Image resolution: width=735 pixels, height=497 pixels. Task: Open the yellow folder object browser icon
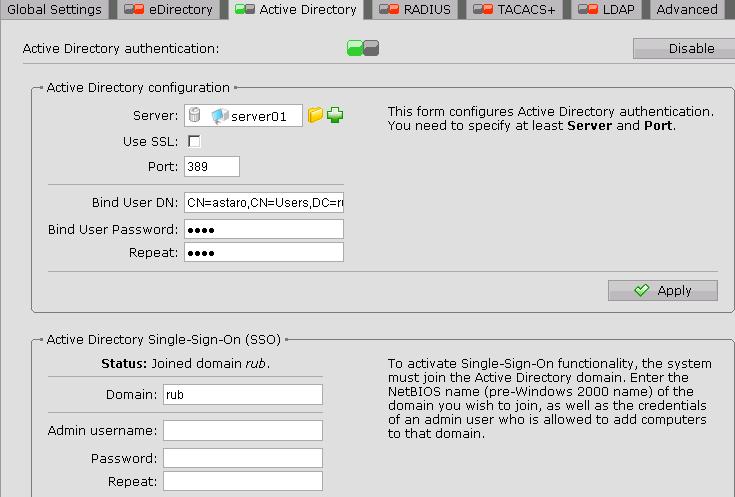click(315, 115)
